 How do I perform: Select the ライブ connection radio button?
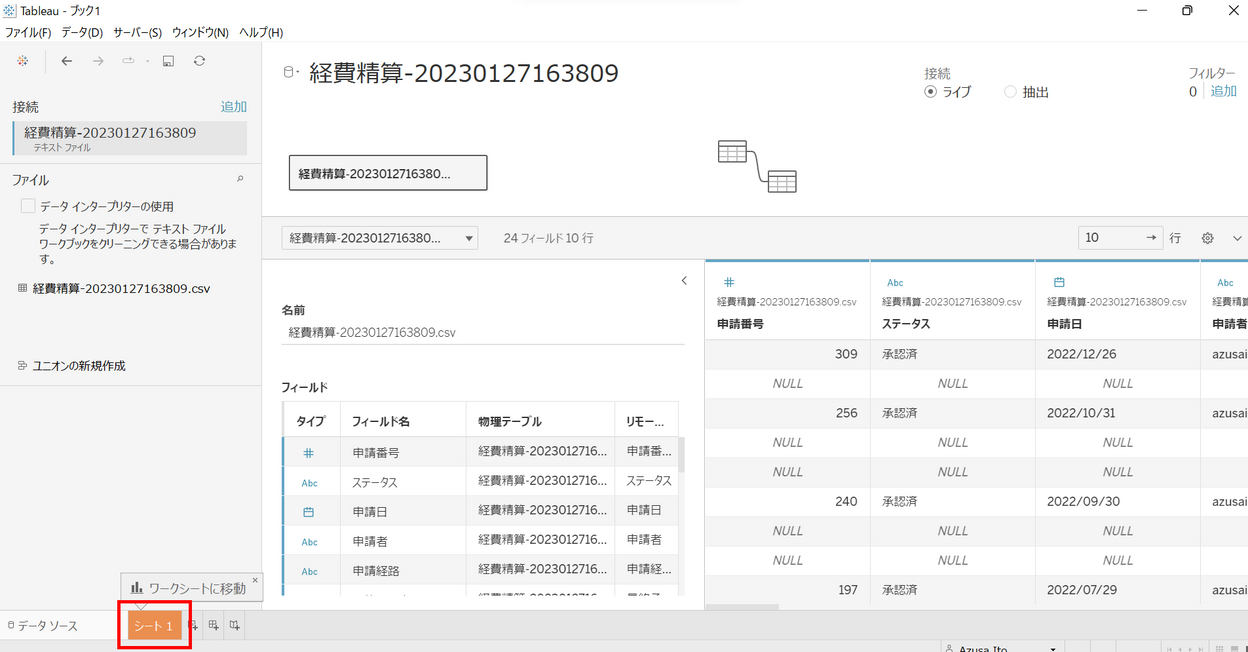click(x=931, y=92)
